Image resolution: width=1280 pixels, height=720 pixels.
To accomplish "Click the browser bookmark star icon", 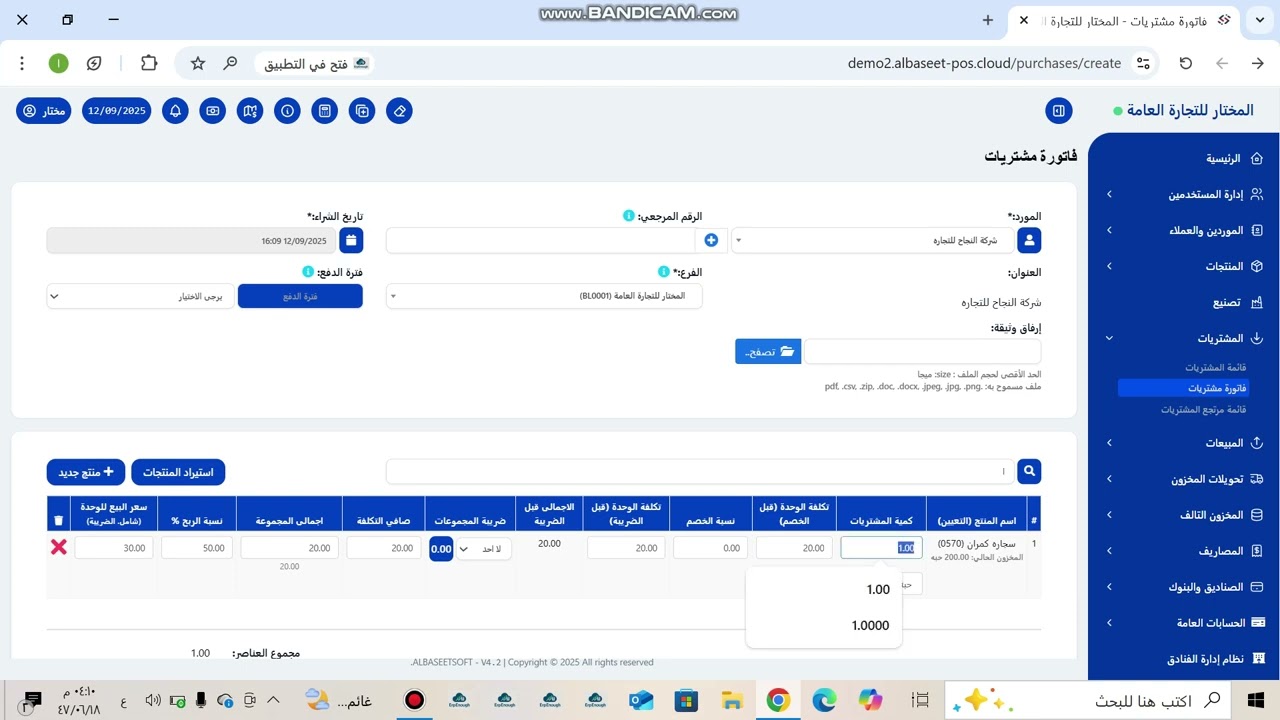I will tap(198, 63).
